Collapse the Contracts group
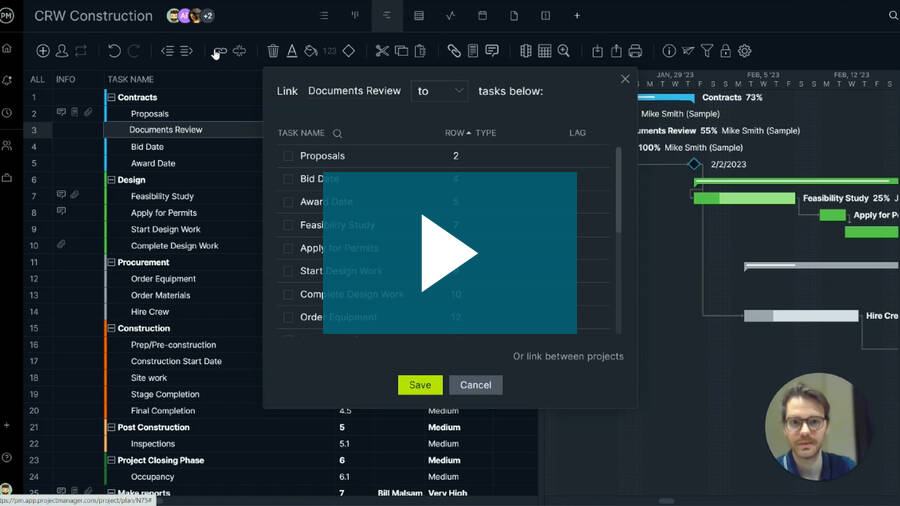 (x=111, y=98)
